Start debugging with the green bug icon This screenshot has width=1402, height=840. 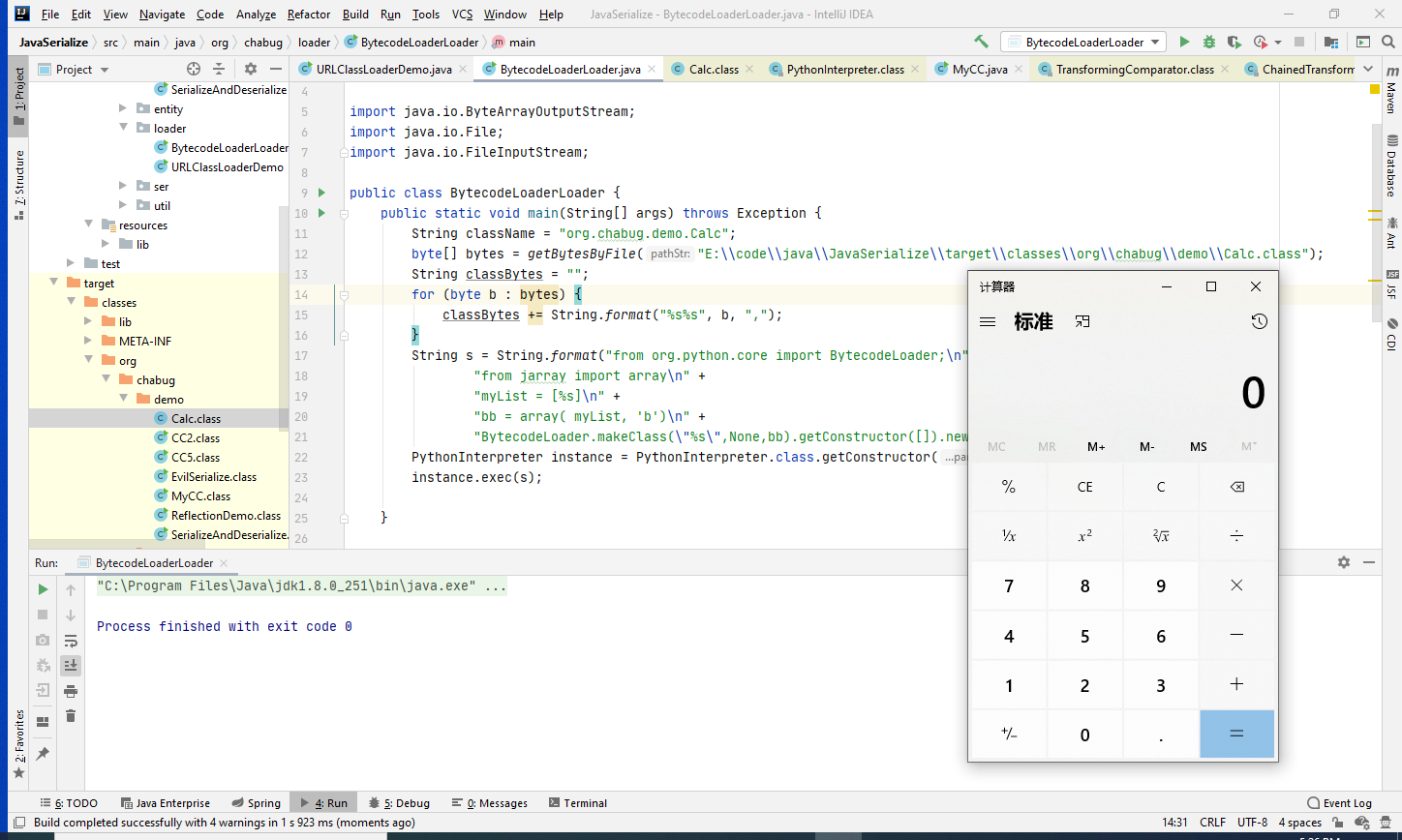tap(1209, 42)
